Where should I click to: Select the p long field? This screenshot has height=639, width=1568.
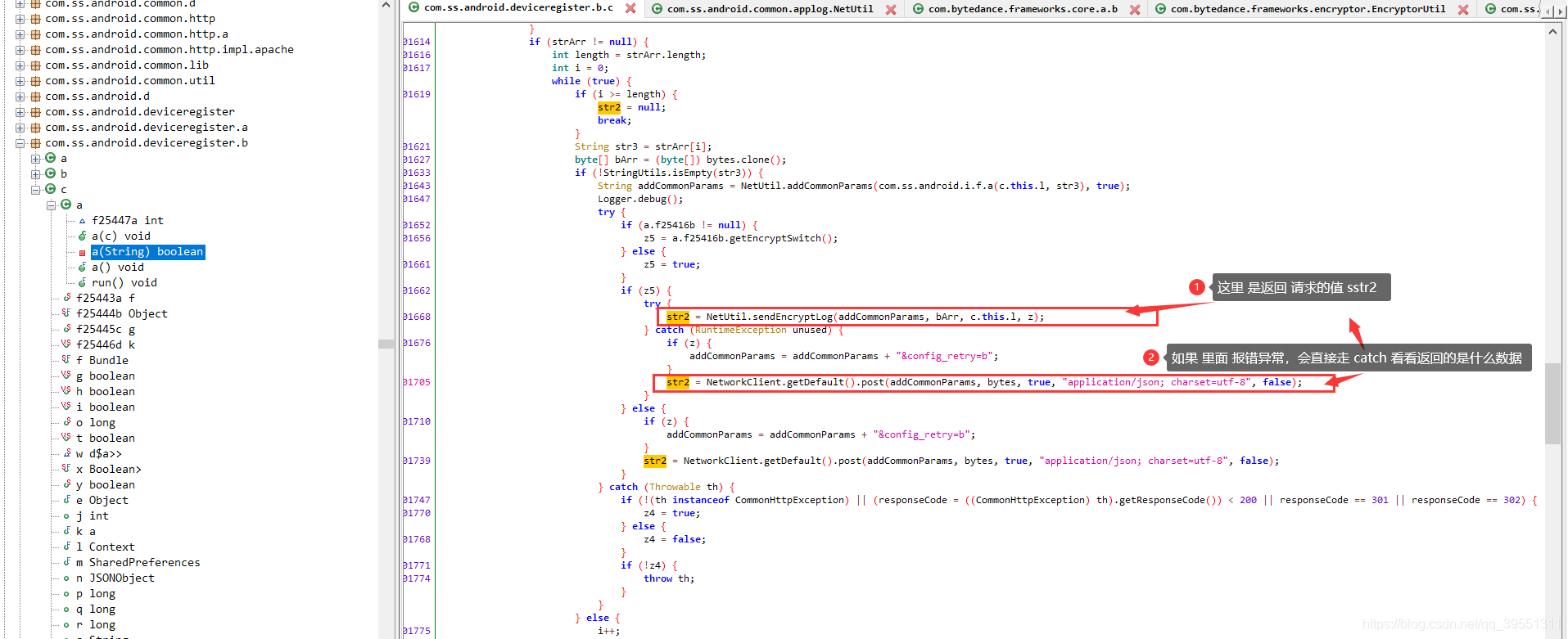96,594
